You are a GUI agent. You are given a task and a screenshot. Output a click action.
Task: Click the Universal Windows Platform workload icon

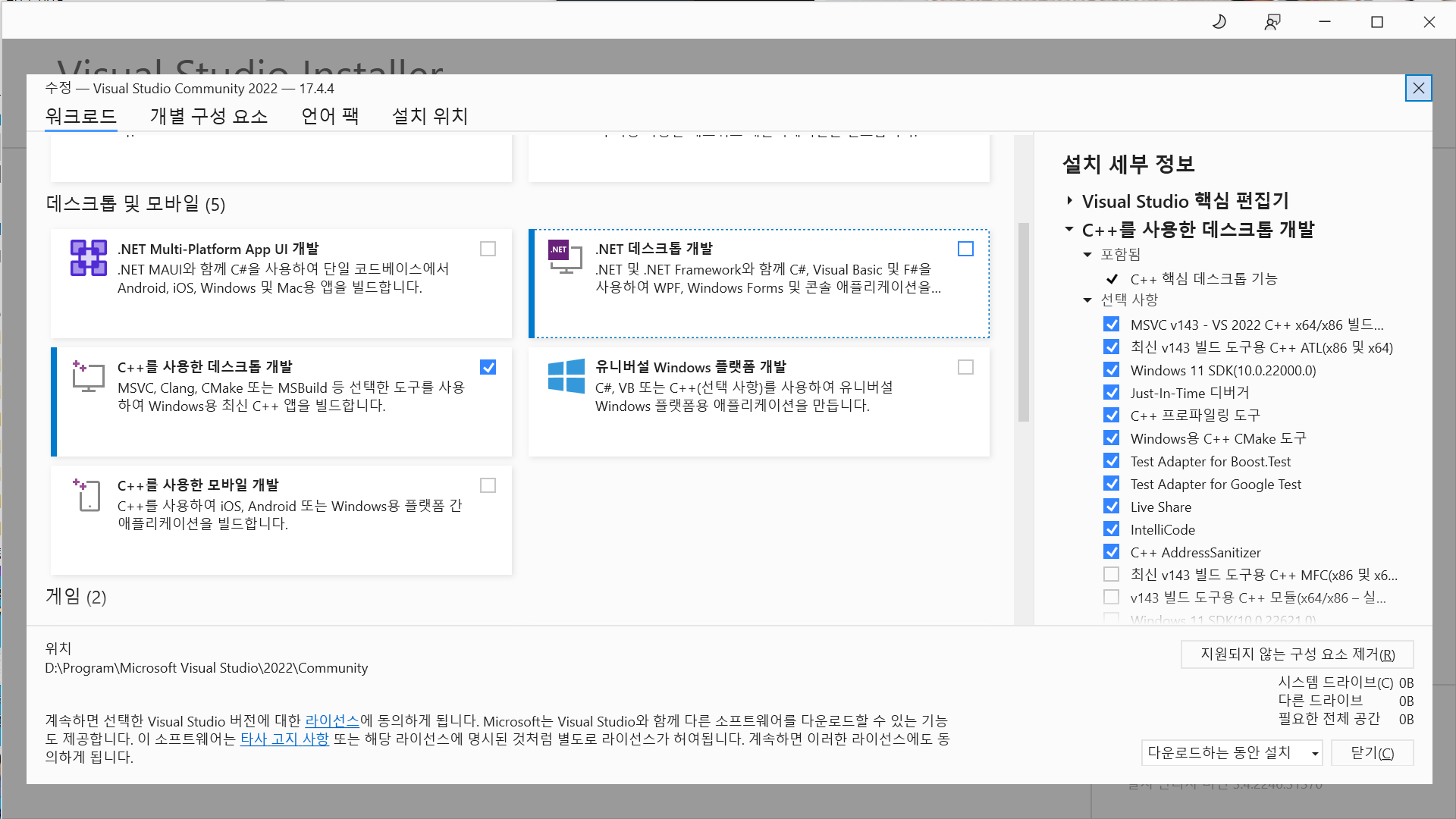pyautogui.click(x=566, y=376)
